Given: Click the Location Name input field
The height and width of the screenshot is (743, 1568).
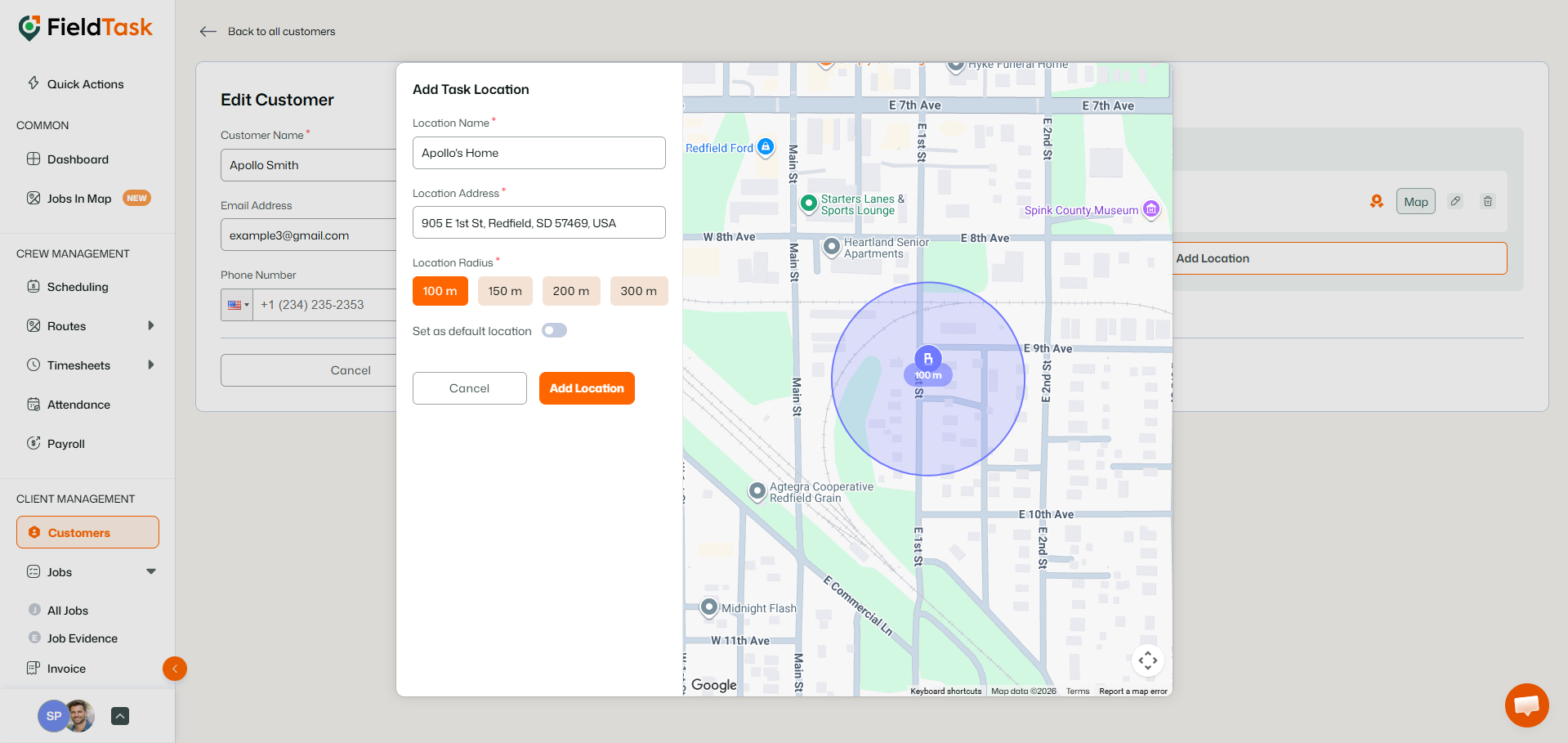Looking at the screenshot, I should [x=539, y=153].
